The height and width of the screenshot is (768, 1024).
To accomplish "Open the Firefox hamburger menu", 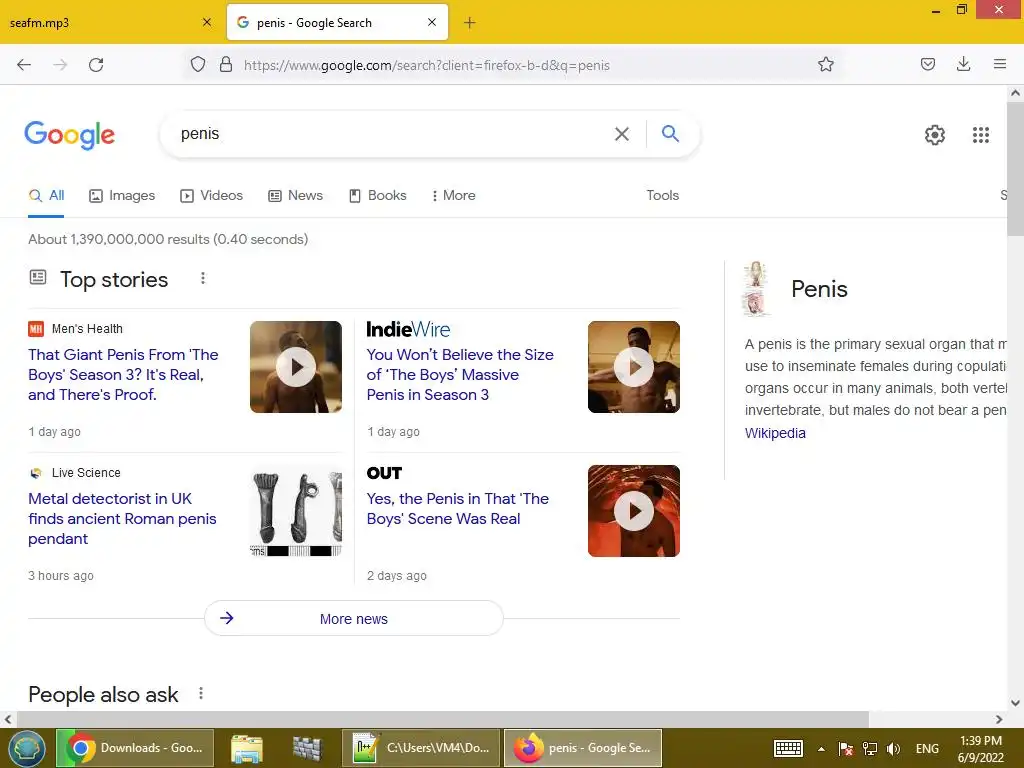I will point(999,64).
